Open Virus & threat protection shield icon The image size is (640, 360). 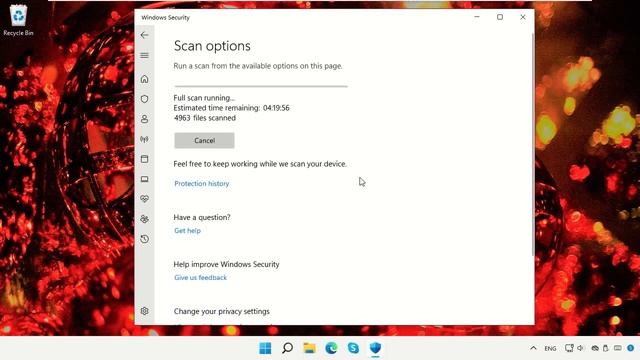coord(144,99)
